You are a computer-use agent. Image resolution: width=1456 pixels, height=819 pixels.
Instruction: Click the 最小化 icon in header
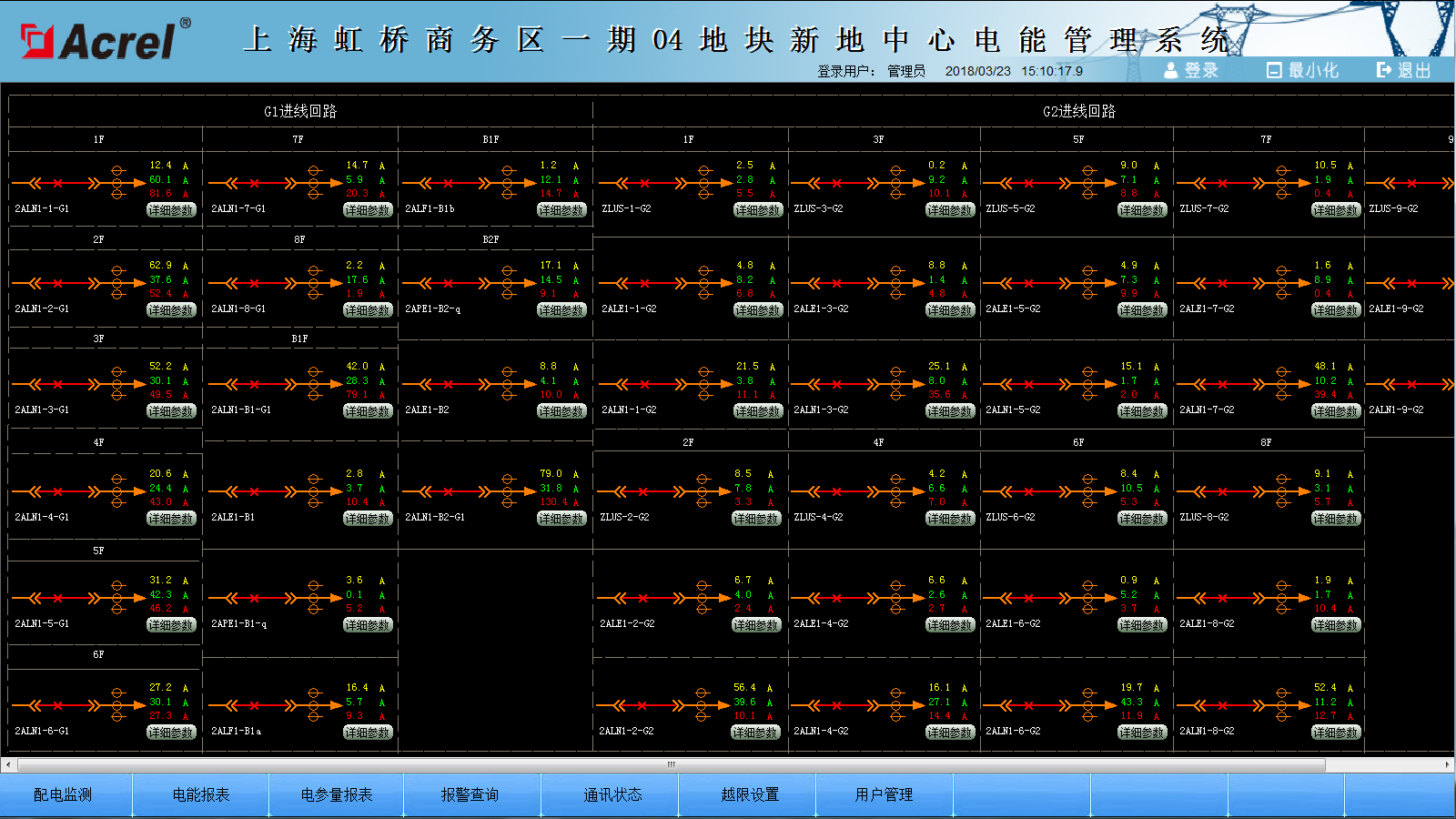click(1274, 70)
